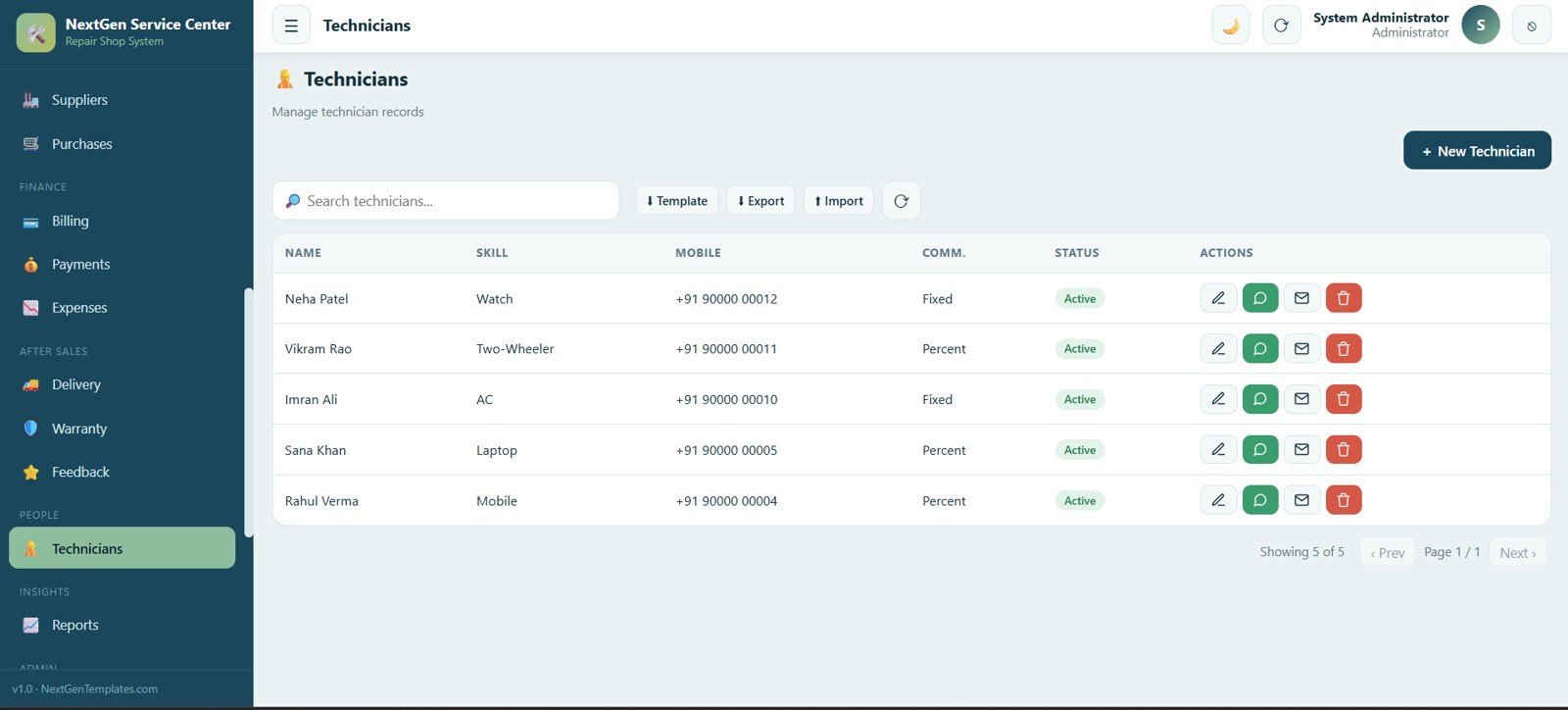The width and height of the screenshot is (1568, 710).
Task: Go to Purchases page
Action: 122,144
